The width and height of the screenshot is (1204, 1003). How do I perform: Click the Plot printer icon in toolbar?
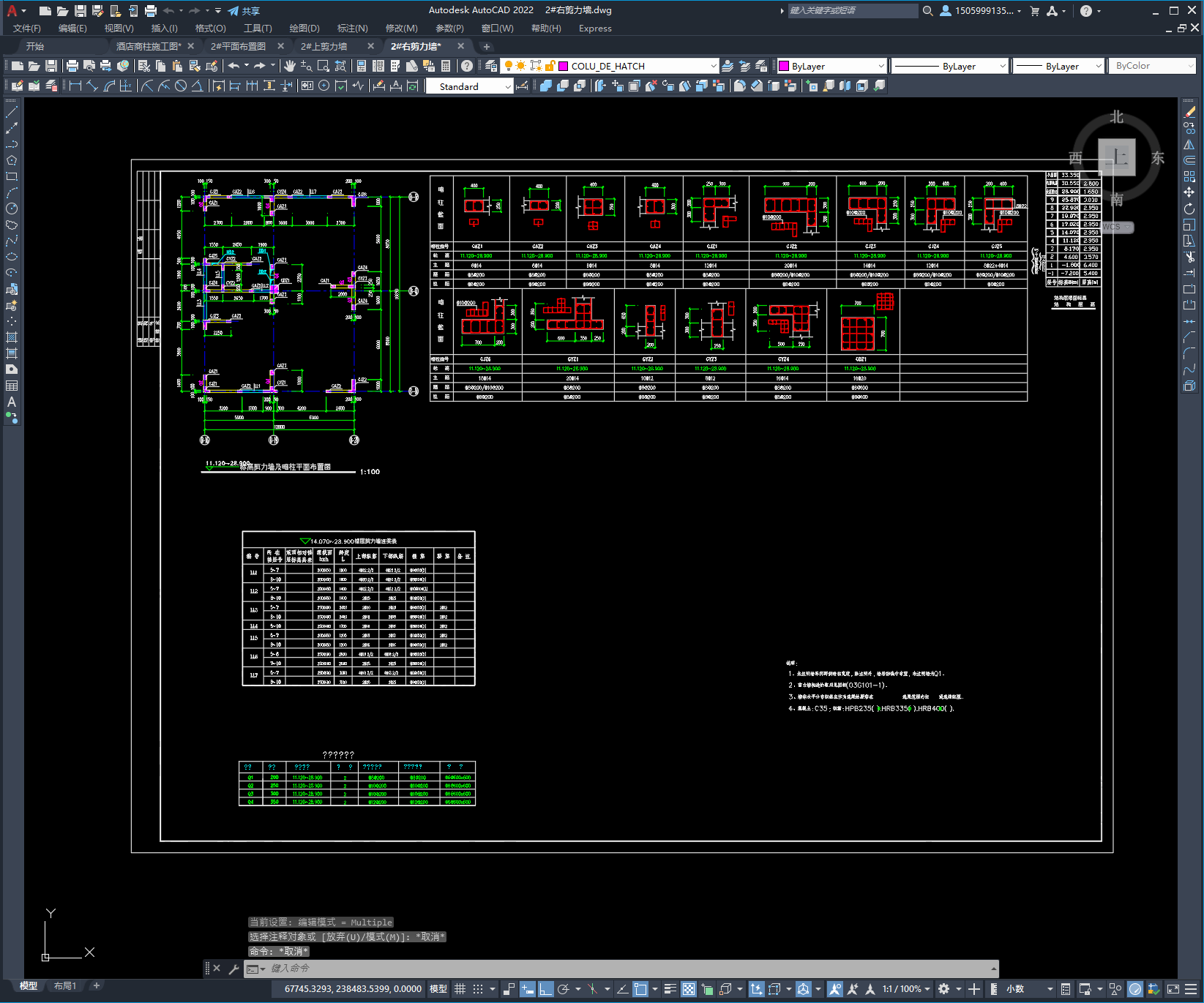(x=72, y=66)
